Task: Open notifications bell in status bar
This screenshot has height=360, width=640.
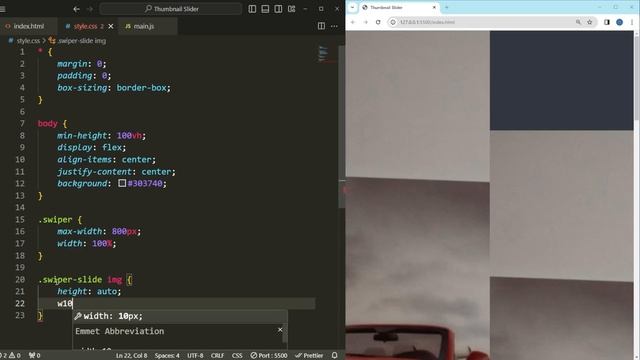Action: point(334,356)
